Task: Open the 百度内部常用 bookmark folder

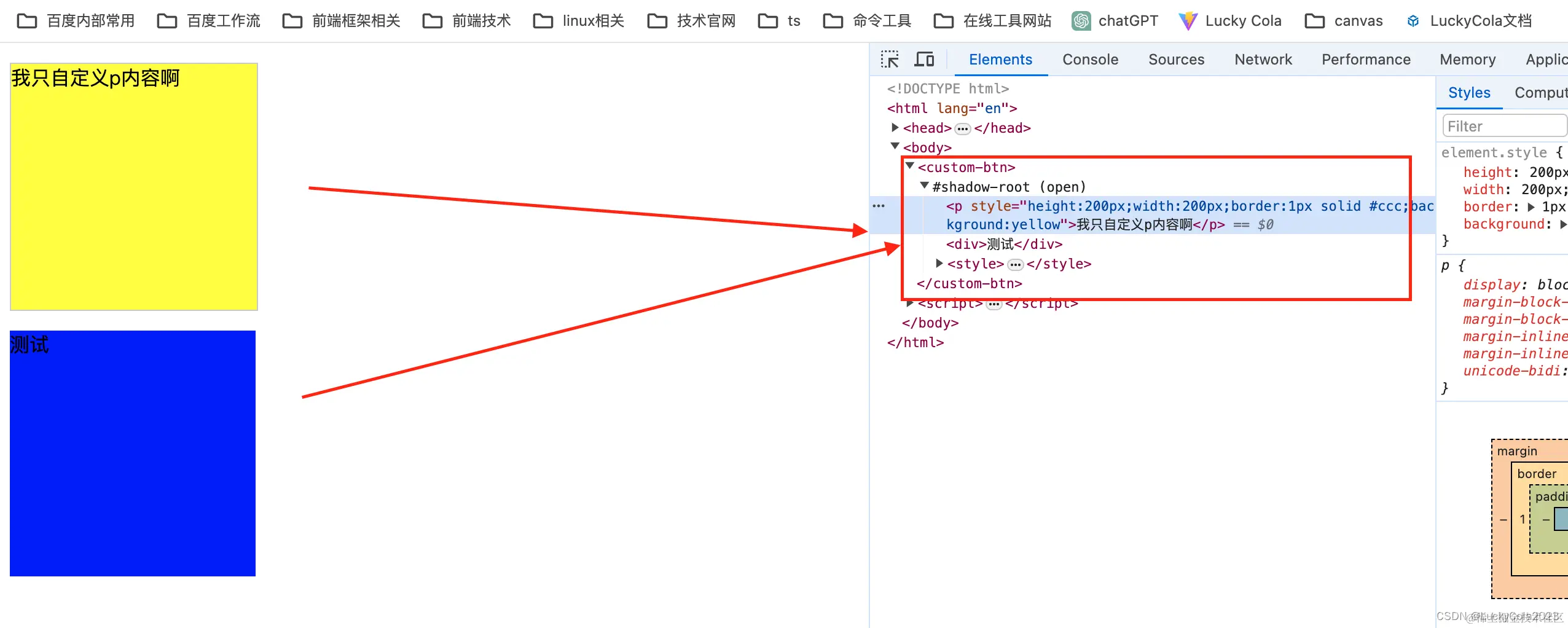Action: coord(76,21)
